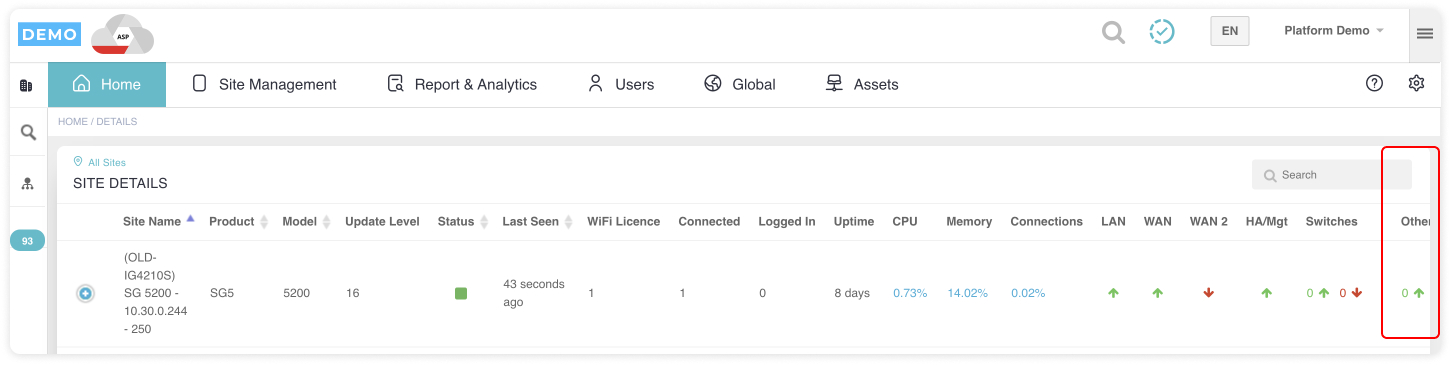Go to the Home tab

(x=107, y=85)
